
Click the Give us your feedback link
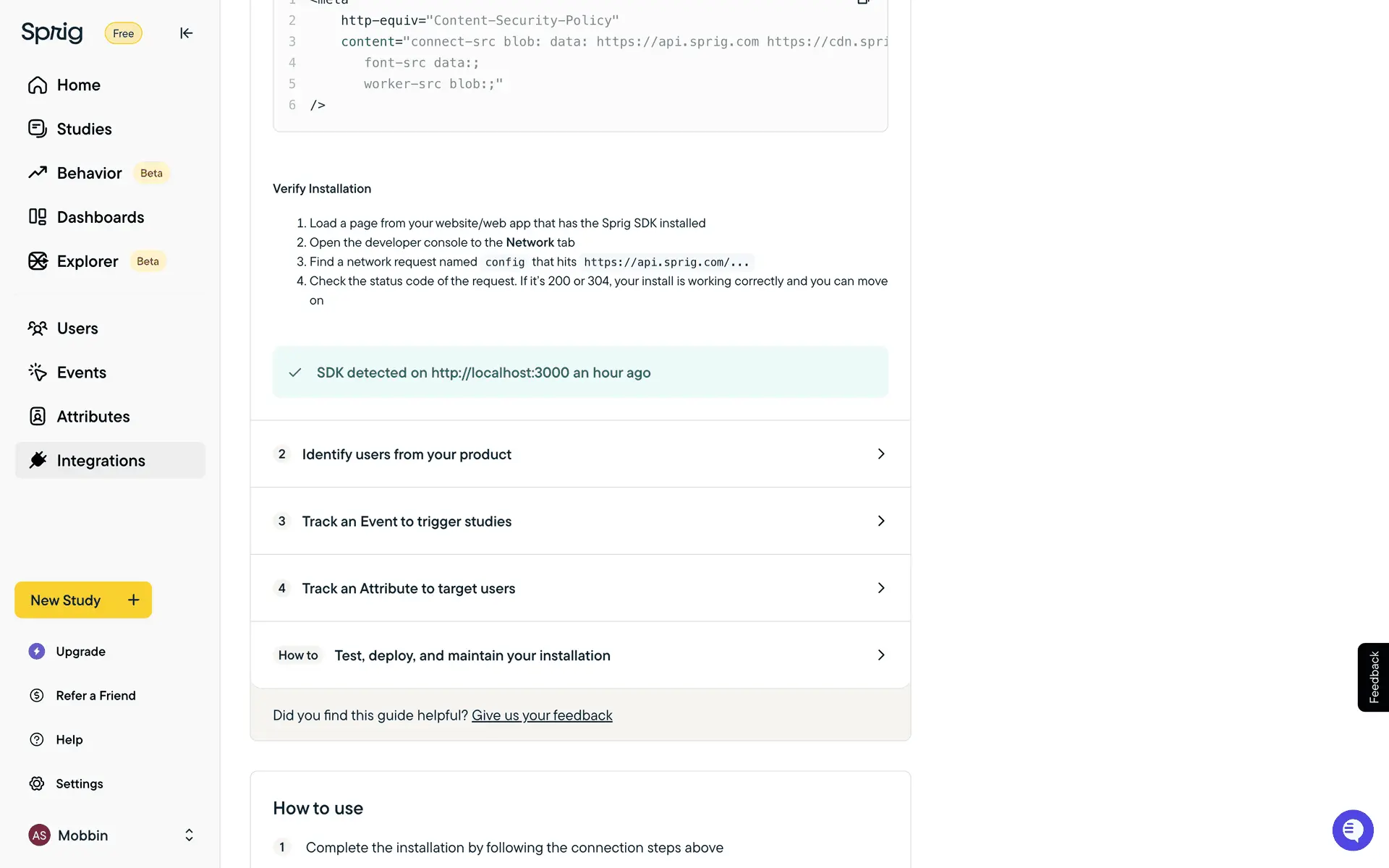tap(542, 715)
